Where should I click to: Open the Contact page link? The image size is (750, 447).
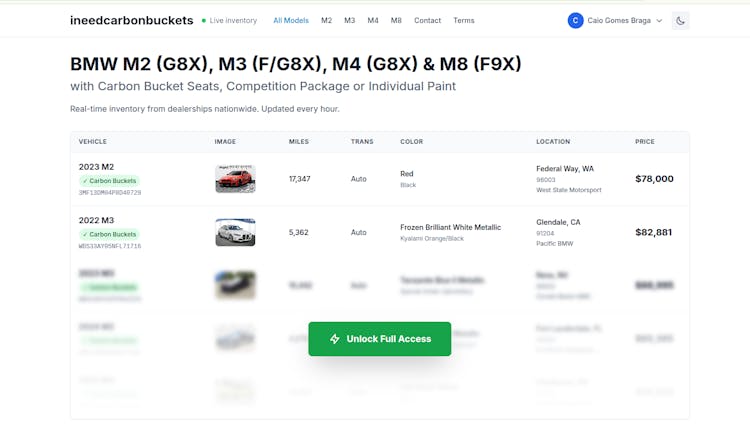[x=427, y=20]
